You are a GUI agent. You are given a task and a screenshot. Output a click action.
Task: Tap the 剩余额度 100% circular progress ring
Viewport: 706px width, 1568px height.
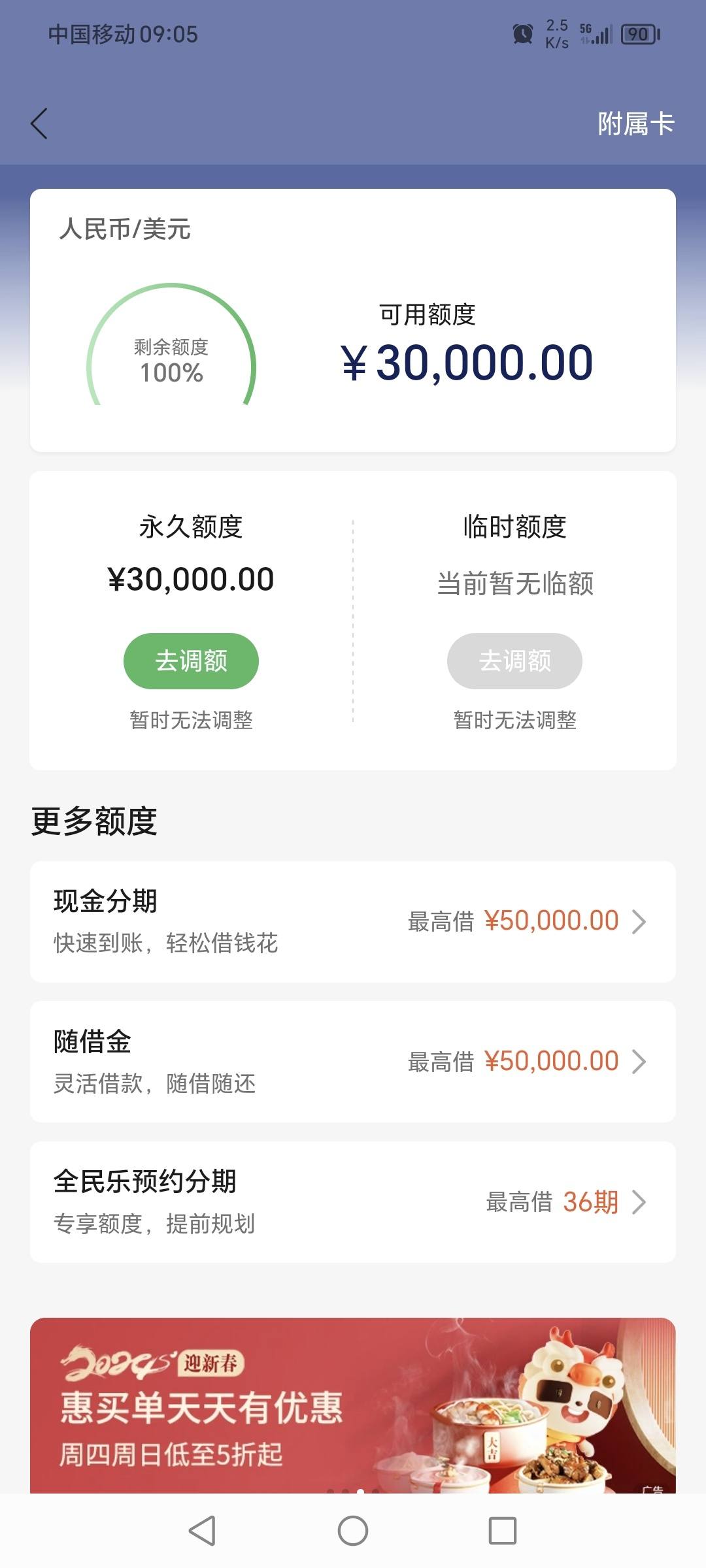171,345
